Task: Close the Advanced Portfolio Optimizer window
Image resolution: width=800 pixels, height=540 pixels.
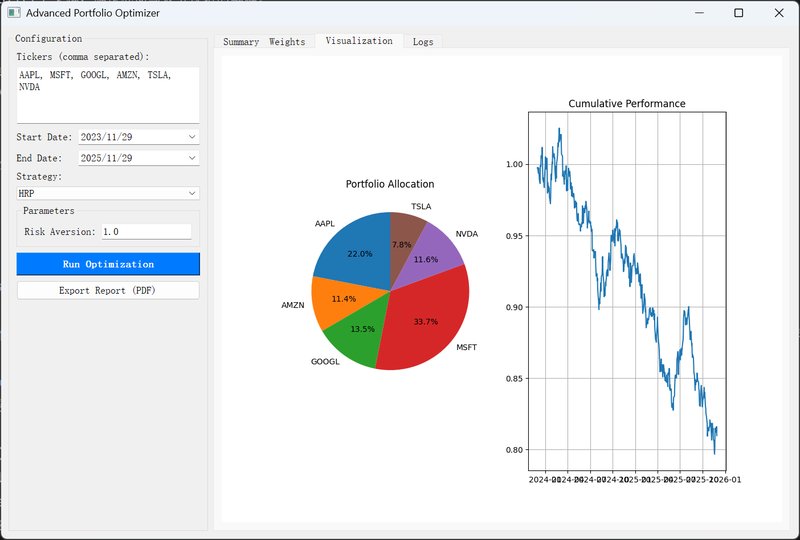Action: 779,13
